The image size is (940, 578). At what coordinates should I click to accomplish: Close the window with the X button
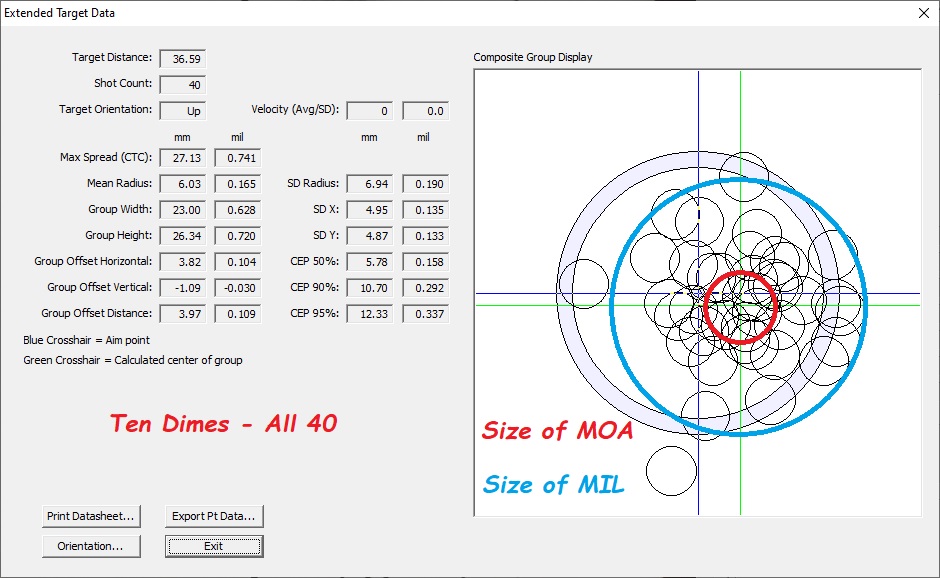tap(924, 13)
